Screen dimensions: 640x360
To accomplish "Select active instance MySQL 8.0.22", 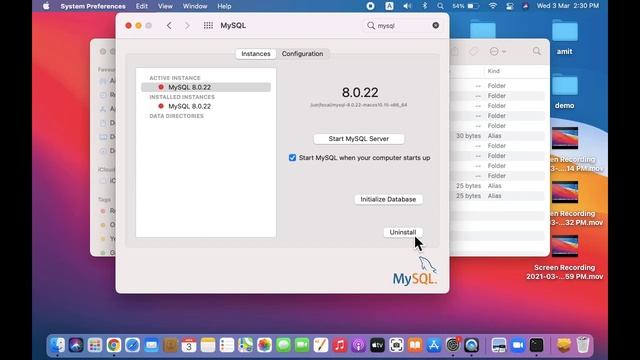I will pyautogui.click(x=206, y=87).
